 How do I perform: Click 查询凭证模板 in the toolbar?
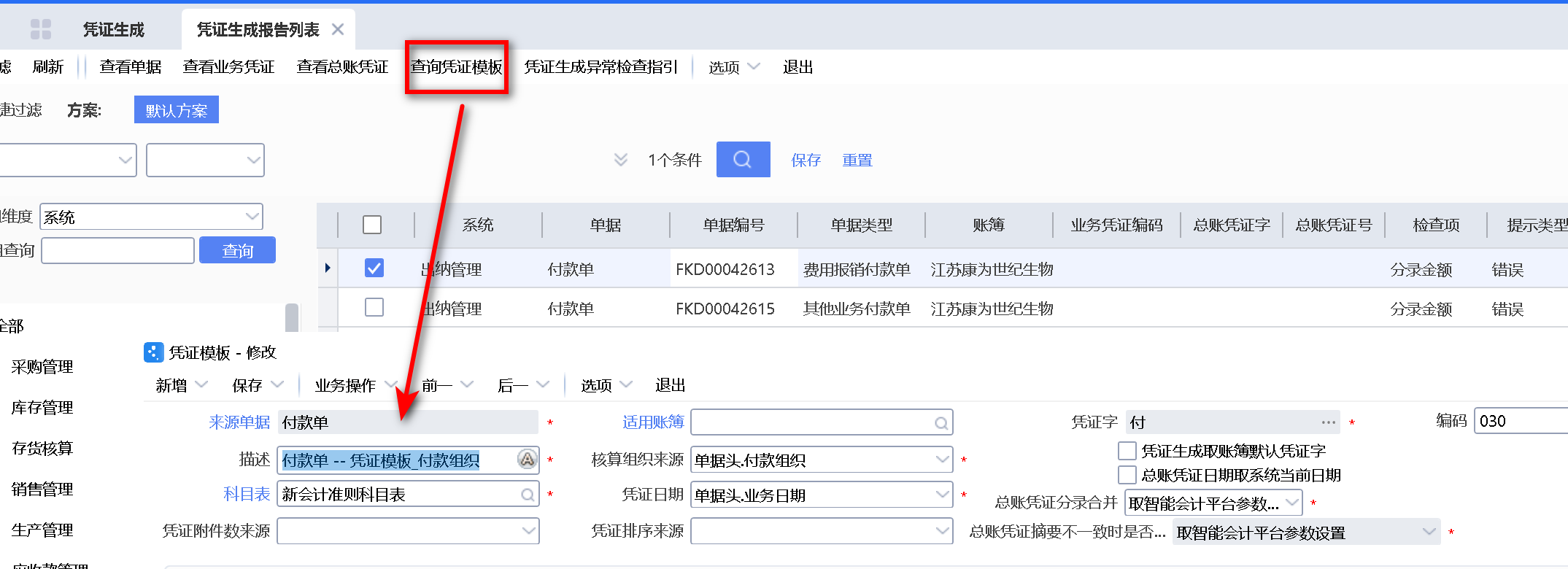pos(457,67)
